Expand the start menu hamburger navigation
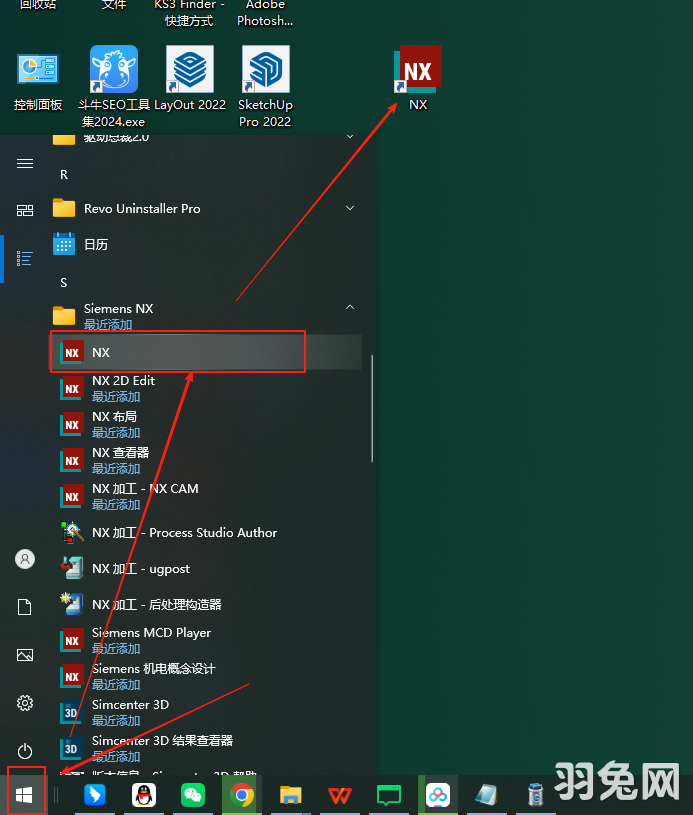Viewport: 693px width, 815px height. [x=25, y=164]
